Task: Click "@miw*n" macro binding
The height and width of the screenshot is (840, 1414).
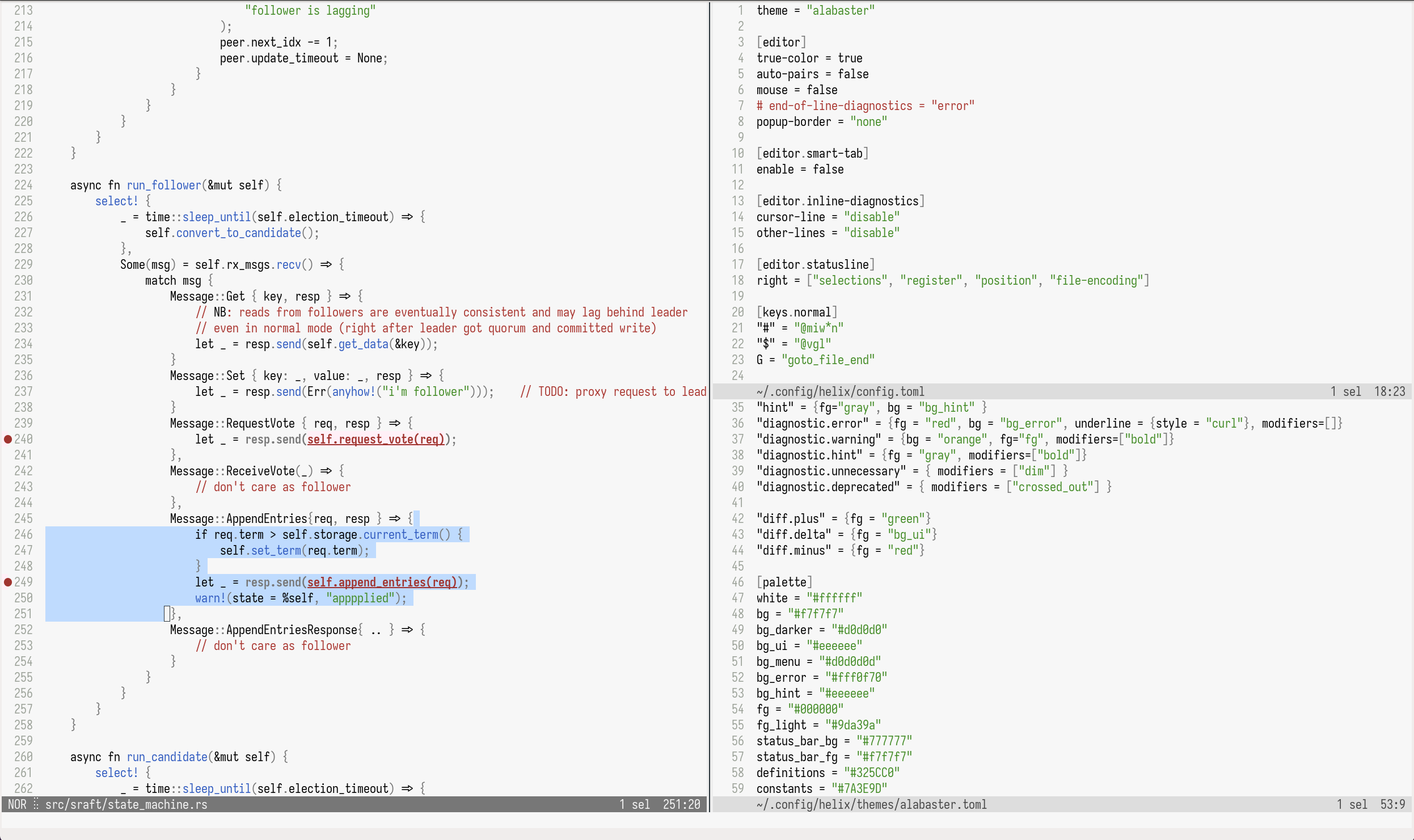Action: (819, 328)
